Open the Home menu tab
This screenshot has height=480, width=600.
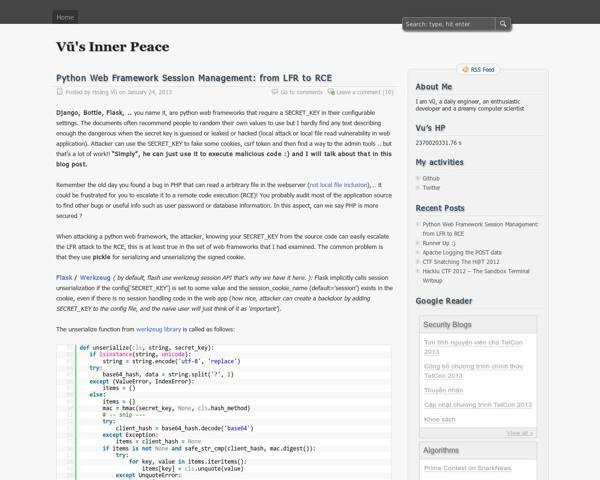click(65, 17)
